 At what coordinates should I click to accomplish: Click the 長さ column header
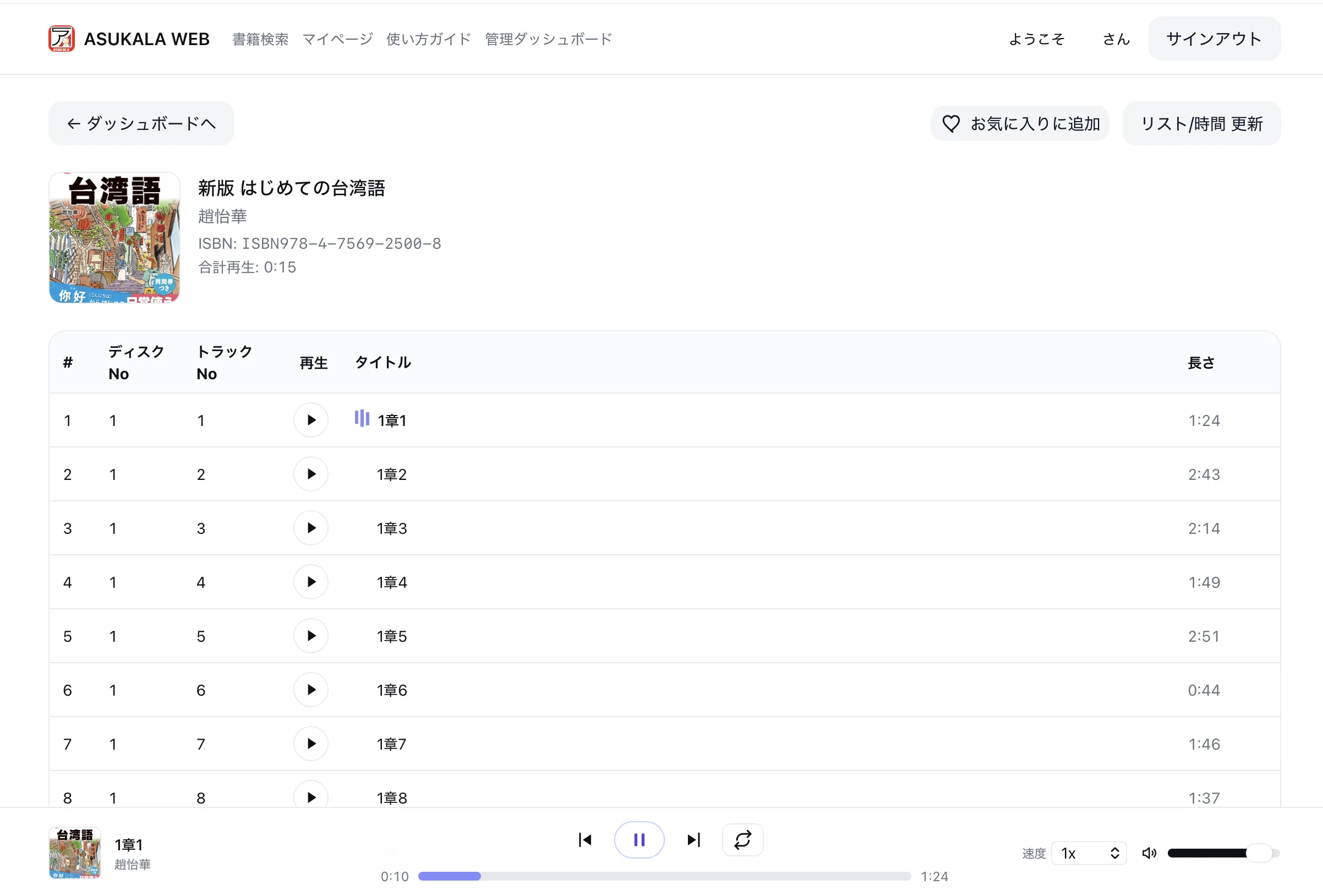tap(1201, 363)
